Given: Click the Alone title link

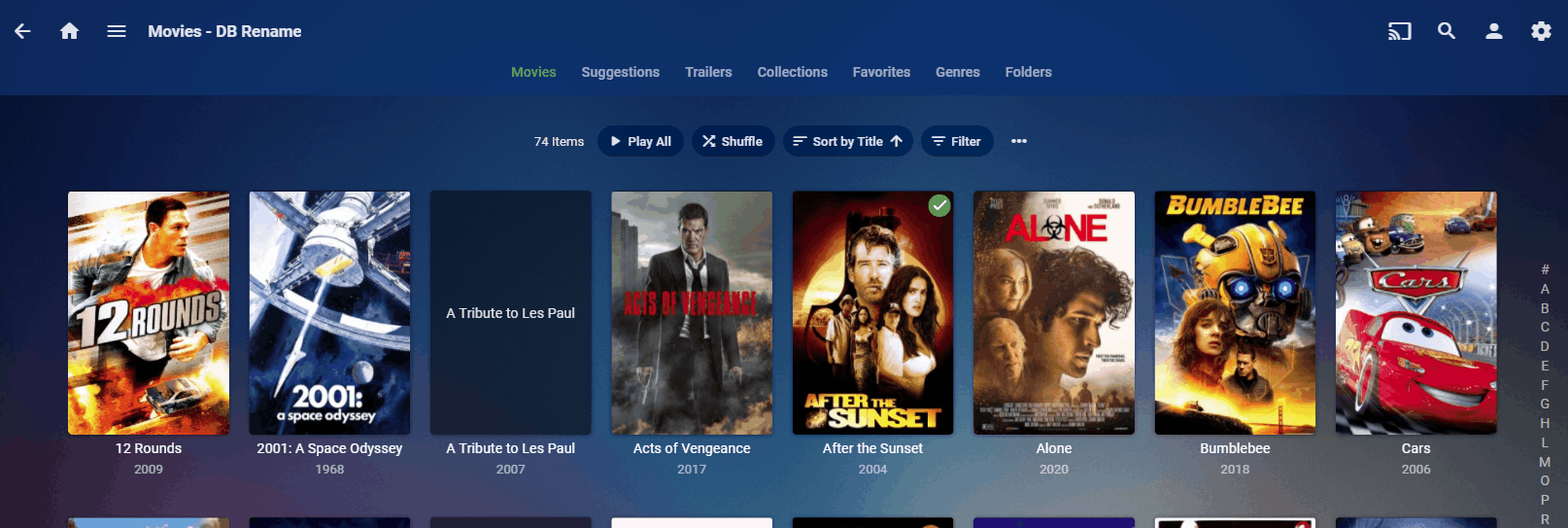Looking at the screenshot, I should click(x=1054, y=448).
